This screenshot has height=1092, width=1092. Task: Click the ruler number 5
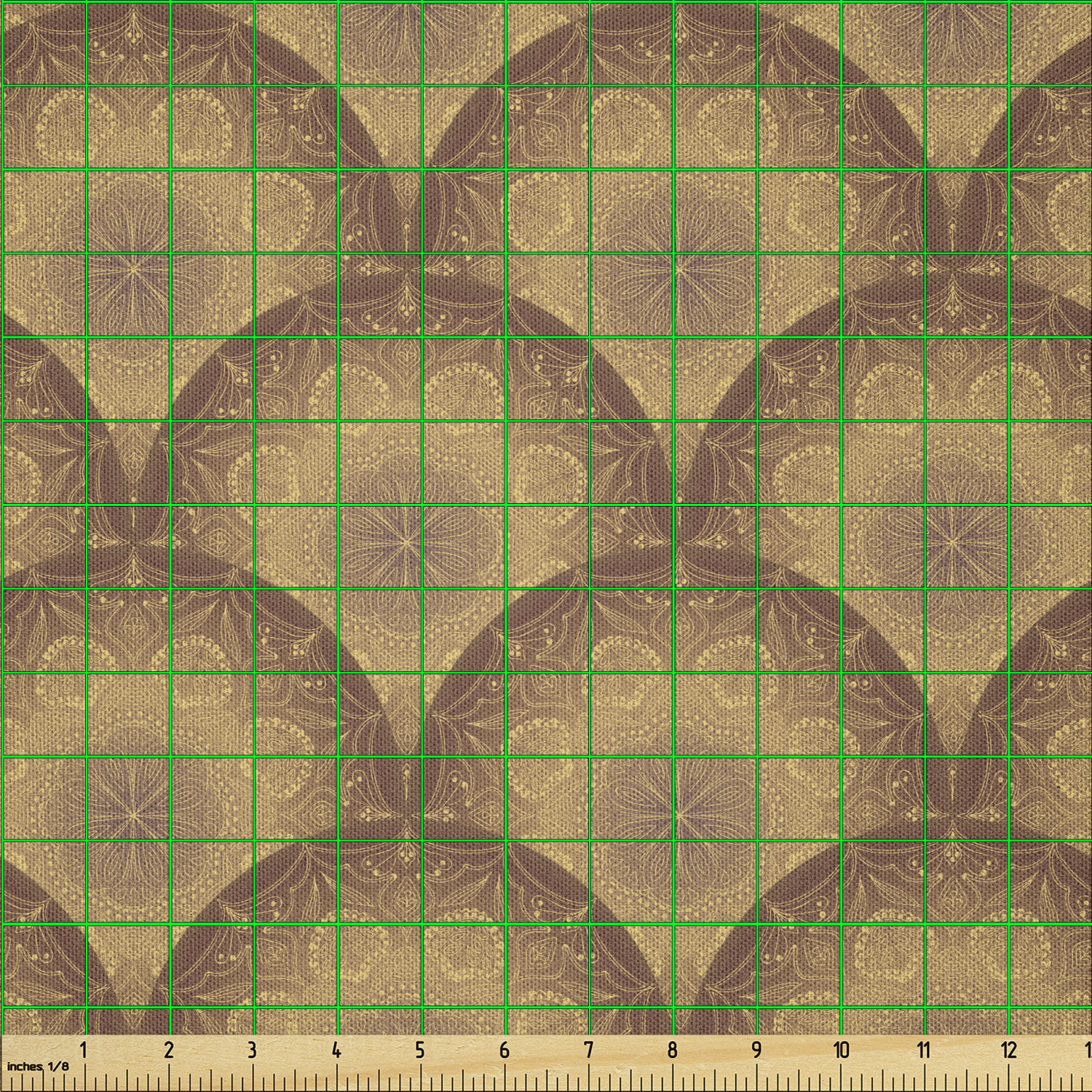point(420,1051)
